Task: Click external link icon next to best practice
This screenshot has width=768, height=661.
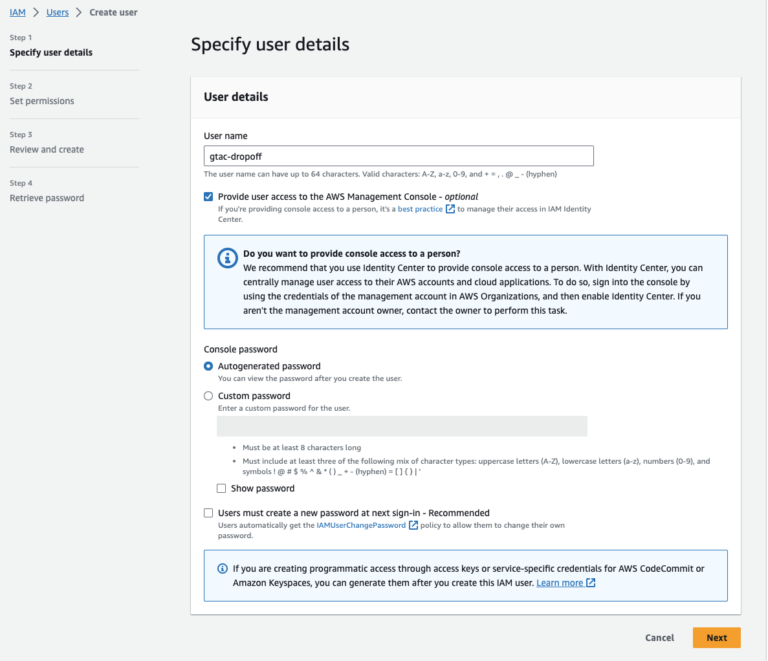Action: coord(450,209)
